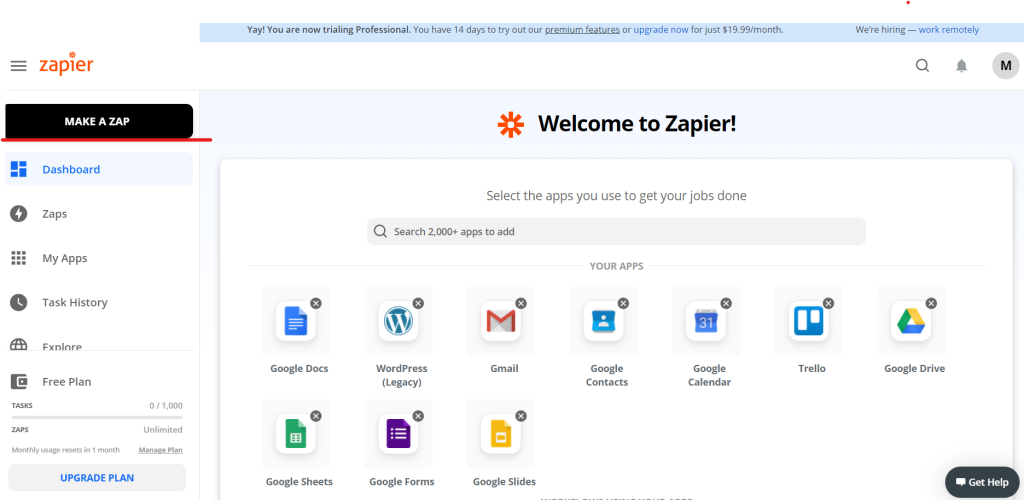This screenshot has width=1024, height=500.
Task: Remove Google Sheets with its X button
Action: pyautogui.click(x=316, y=416)
